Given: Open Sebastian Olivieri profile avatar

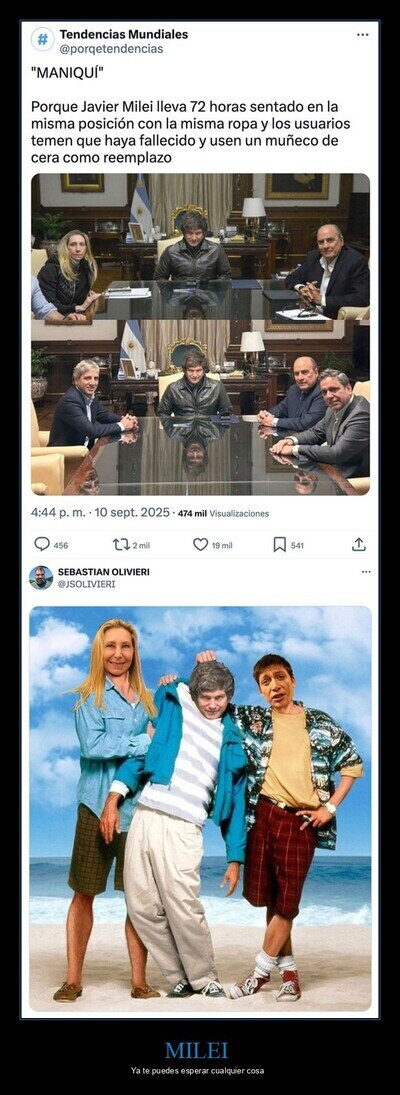Looking at the screenshot, I should (41, 578).
